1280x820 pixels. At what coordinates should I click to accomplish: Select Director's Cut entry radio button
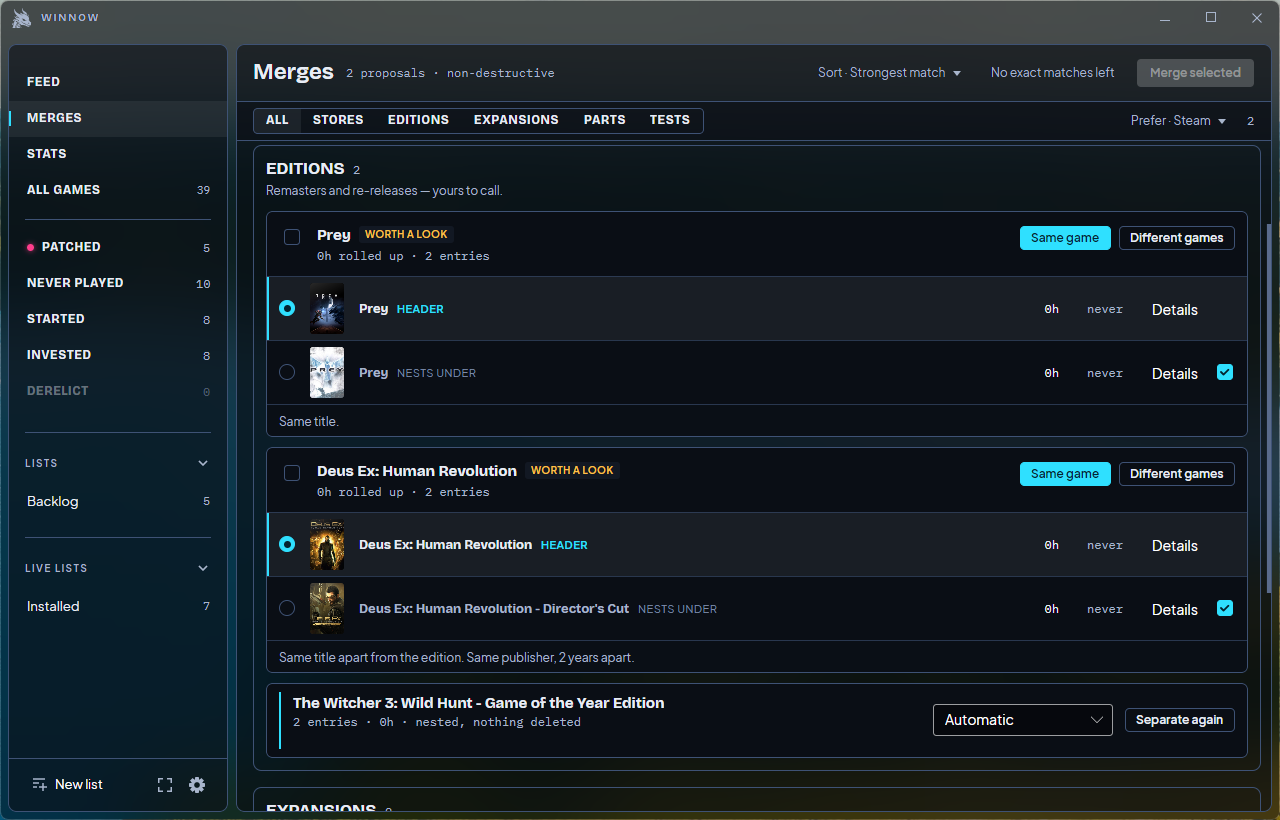click(x=287, y=608)
